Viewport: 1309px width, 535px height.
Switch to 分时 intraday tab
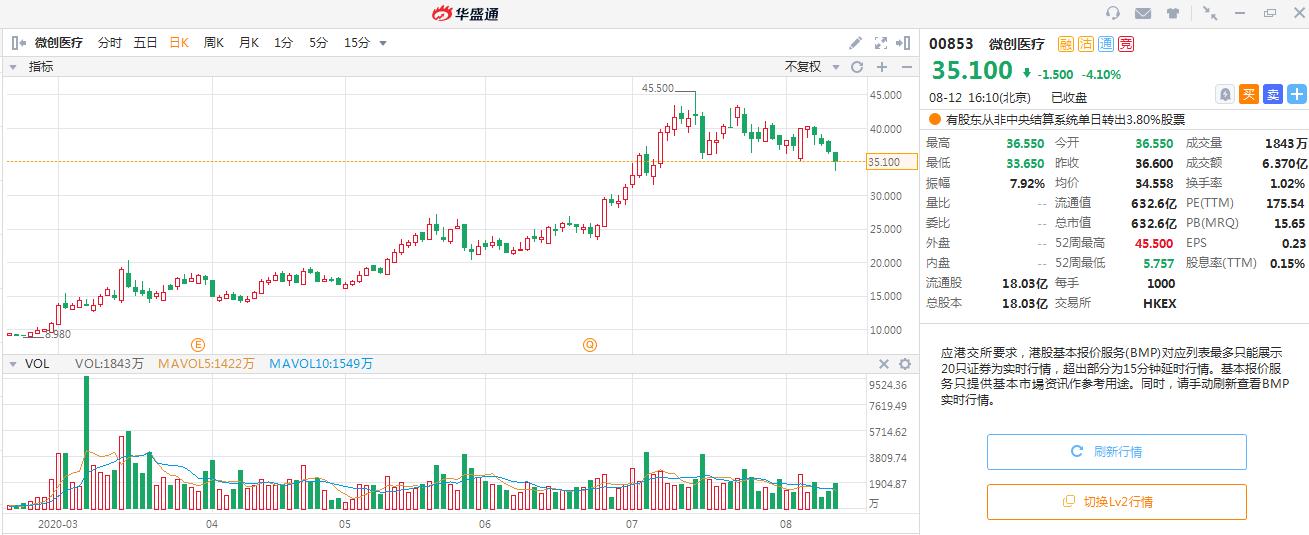(109, 43)
